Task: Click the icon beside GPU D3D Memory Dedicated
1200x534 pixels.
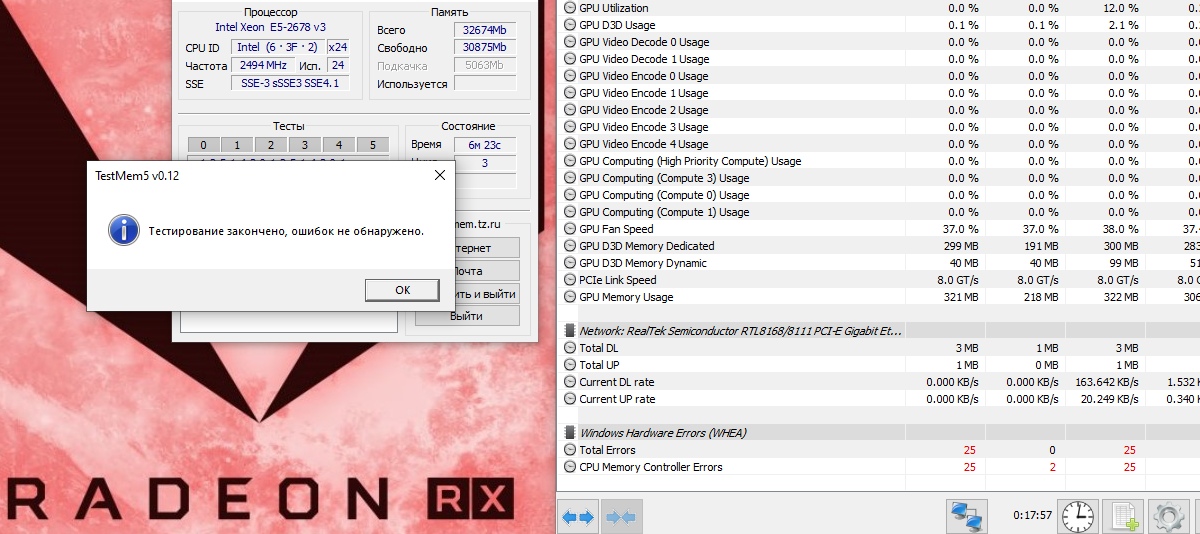Action: pos(569,246)
